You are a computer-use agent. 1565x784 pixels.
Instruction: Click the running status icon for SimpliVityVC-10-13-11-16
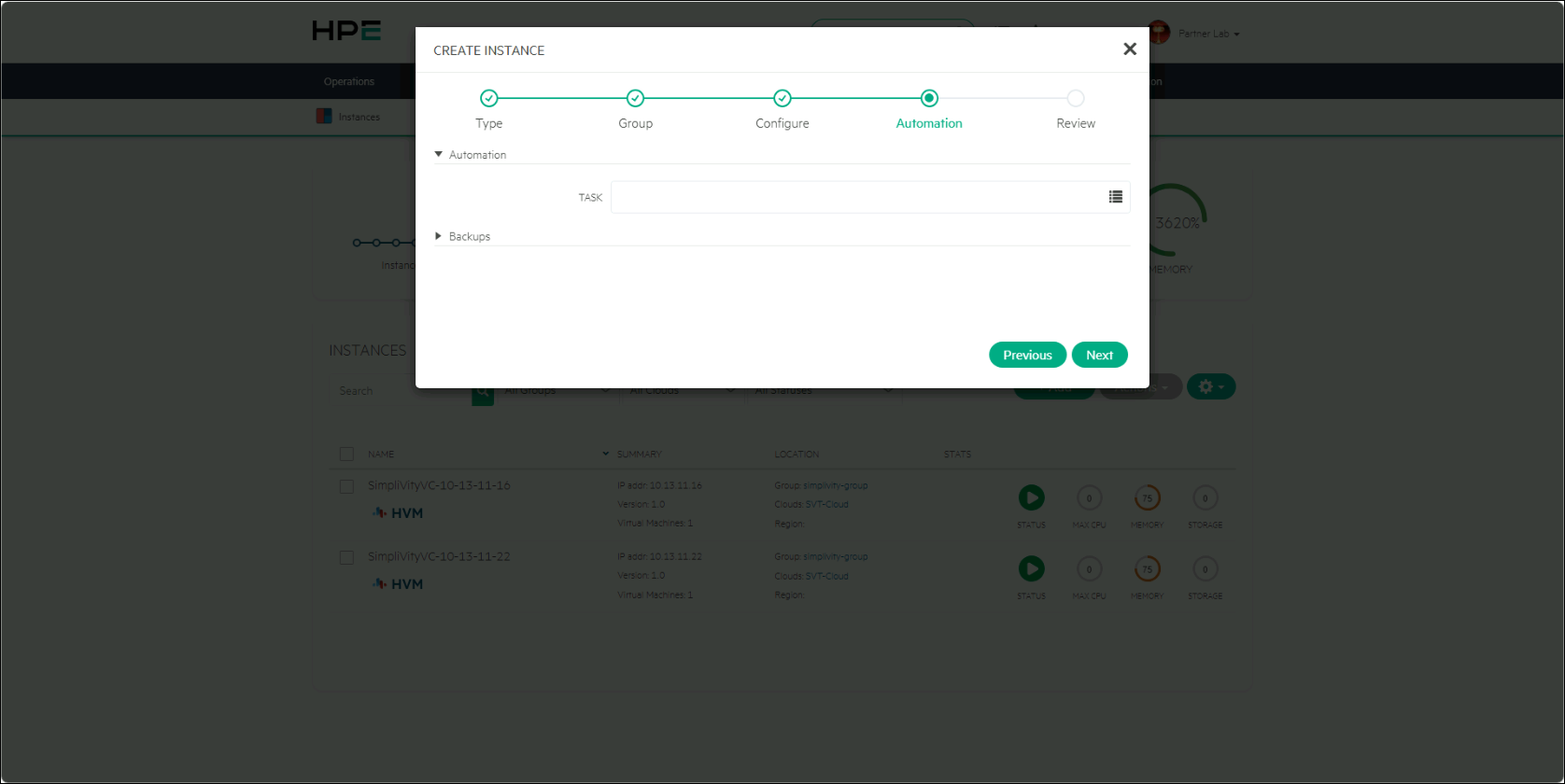click(1031, 497)
